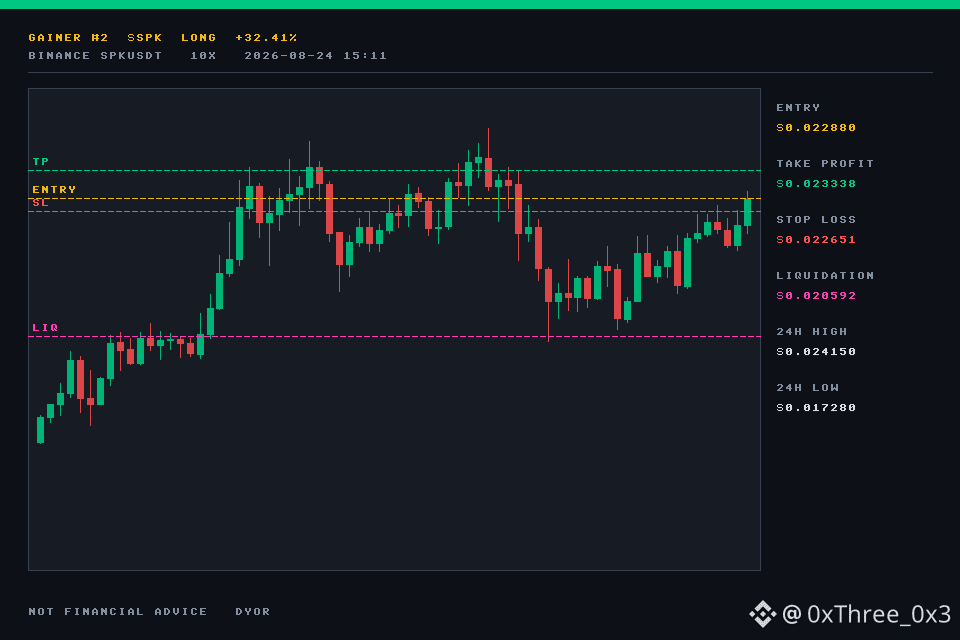Click the entry price '$0.022880'
The height and width of the screenshot is (640, 960).
(x=816, y=127)
